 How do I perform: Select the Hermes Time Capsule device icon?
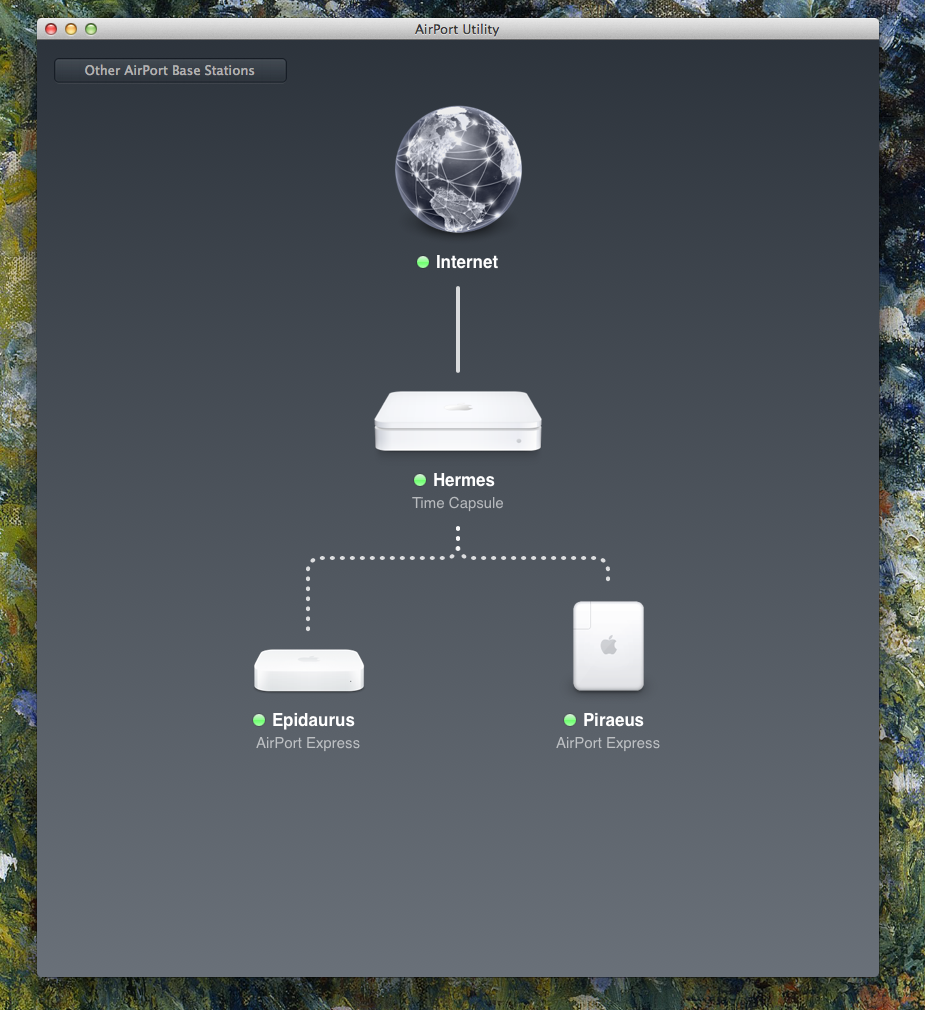tap(458, 421)
